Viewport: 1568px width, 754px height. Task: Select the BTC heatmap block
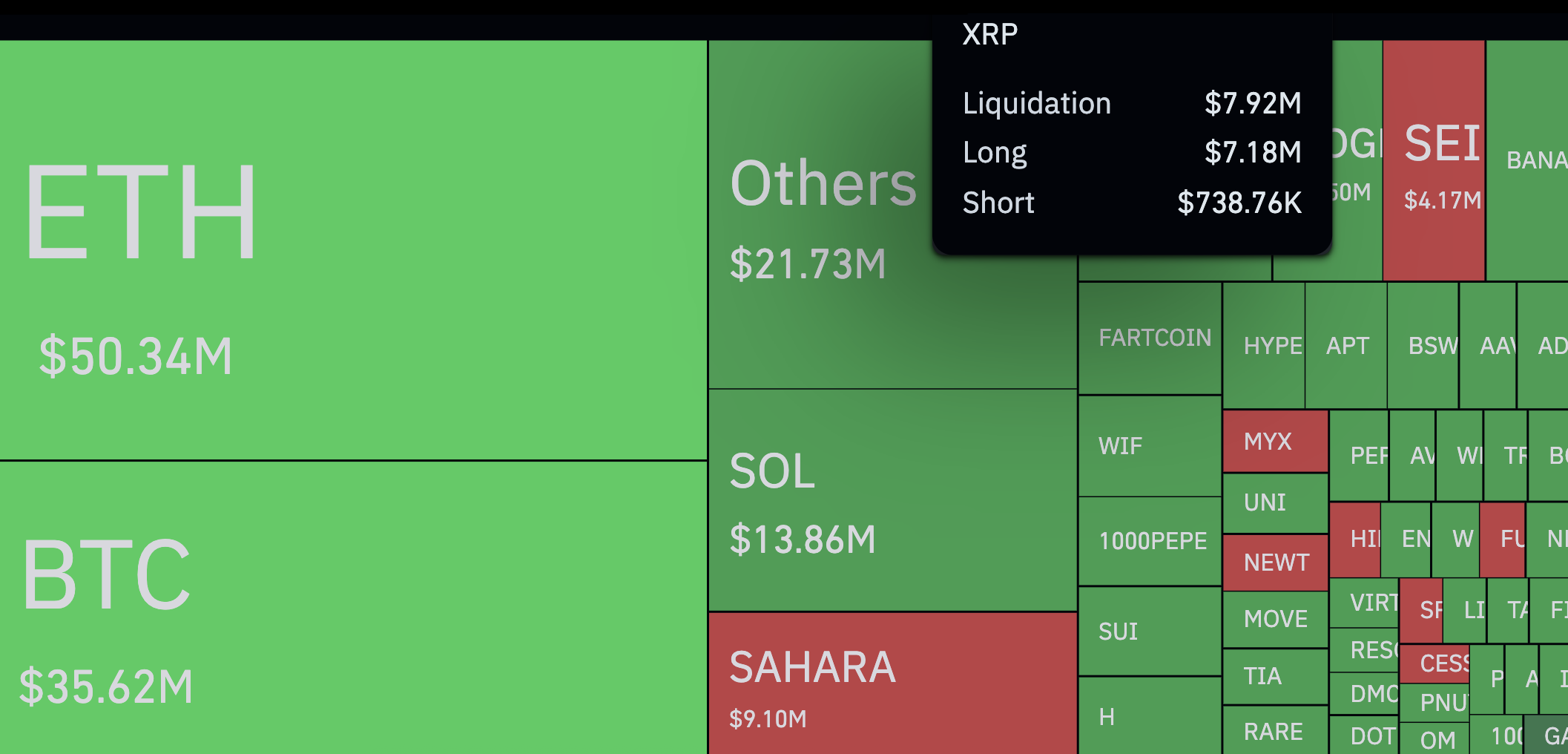(x=353, y=607)
